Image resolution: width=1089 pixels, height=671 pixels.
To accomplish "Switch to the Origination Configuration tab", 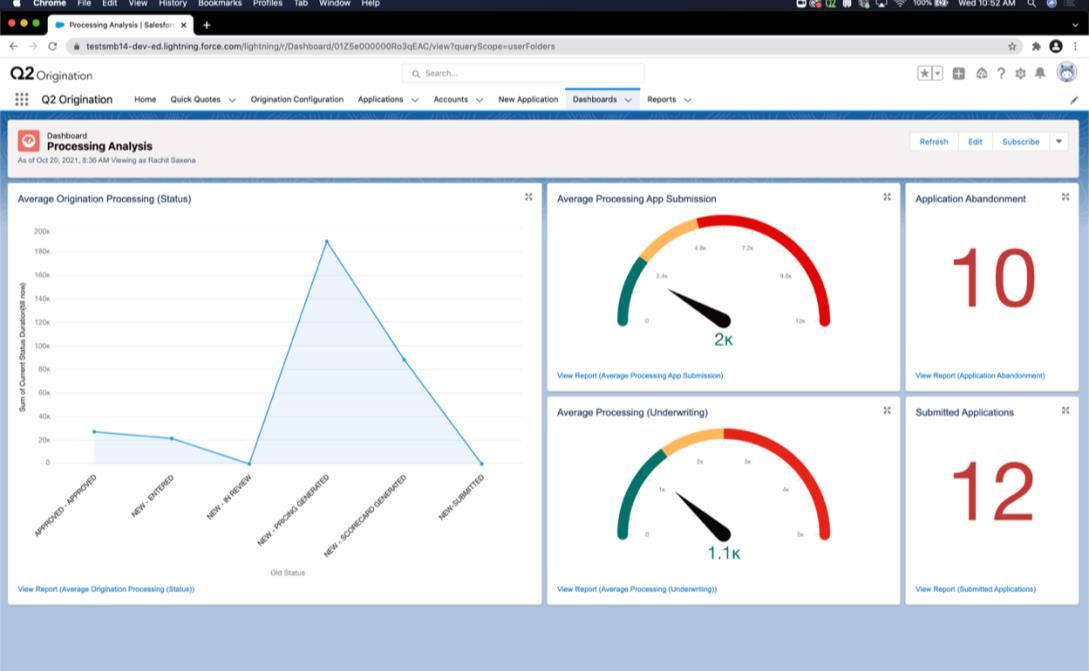I will [297, 99].
